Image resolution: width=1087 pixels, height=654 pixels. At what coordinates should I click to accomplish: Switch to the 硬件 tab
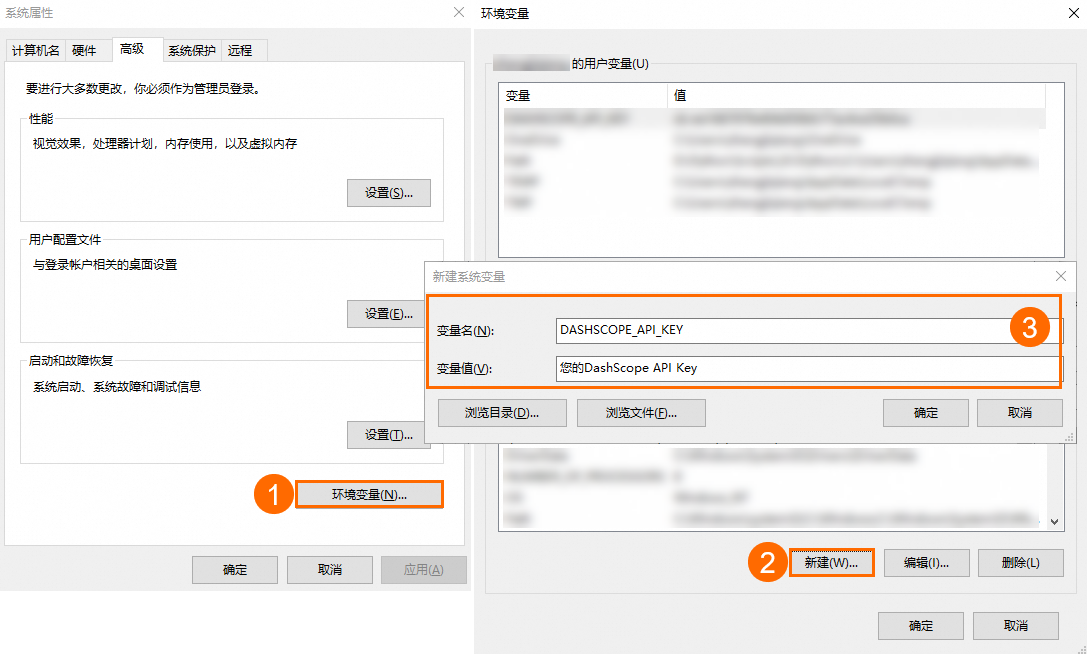coord(85,51)
